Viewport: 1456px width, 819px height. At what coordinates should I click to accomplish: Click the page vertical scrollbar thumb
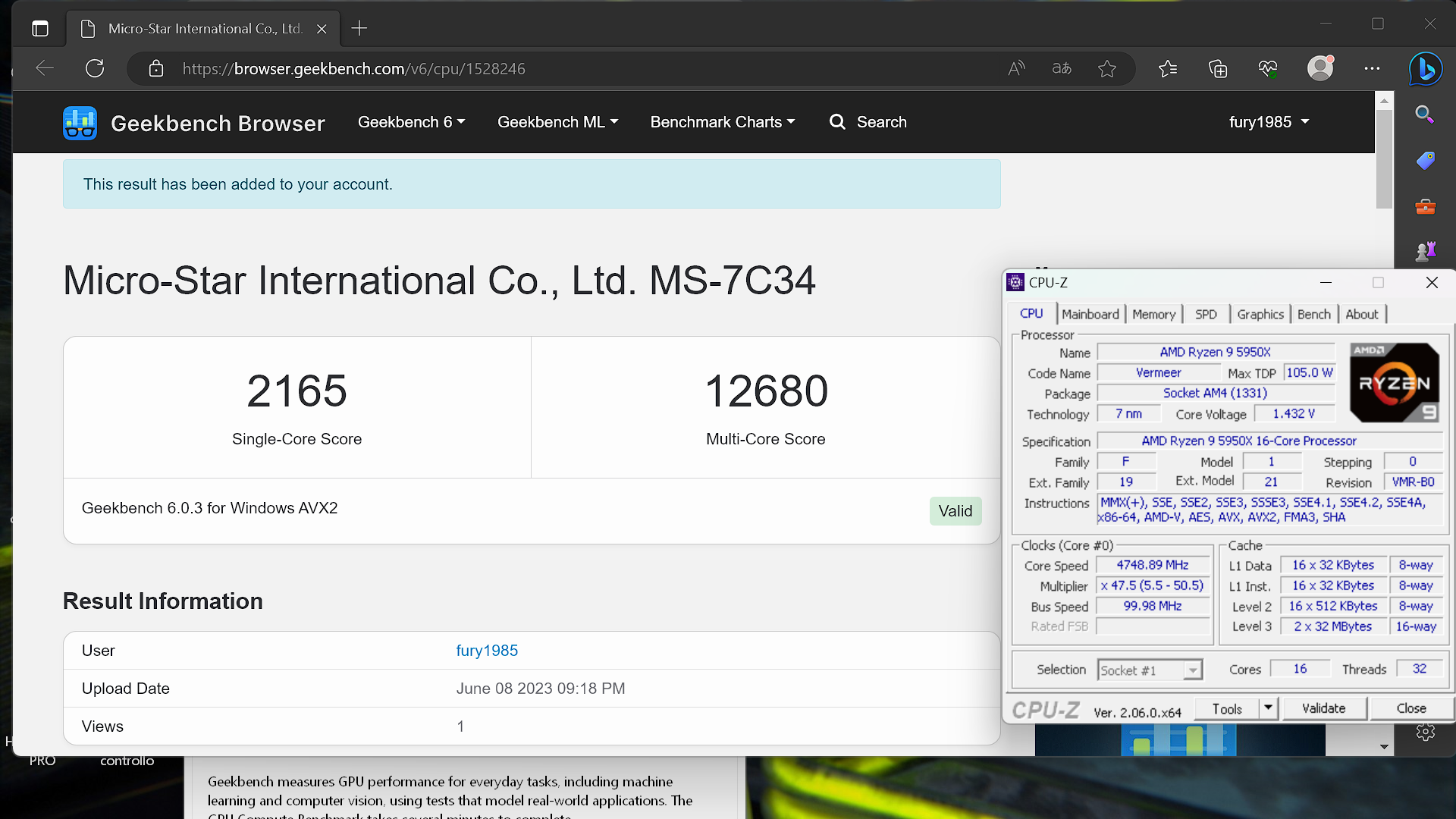1384,158
